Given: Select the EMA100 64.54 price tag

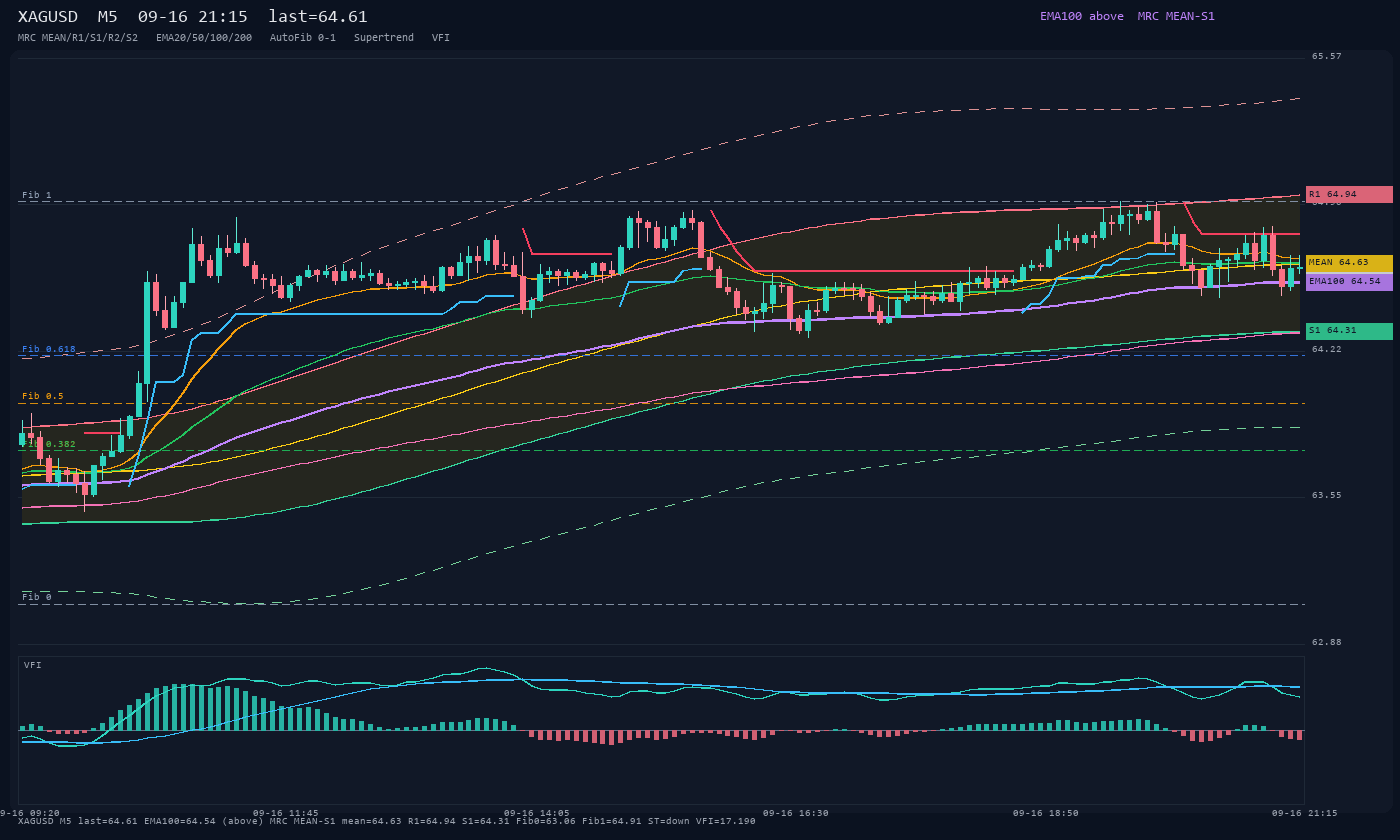Looking at the screenshot, I should tap(1349, 282).
